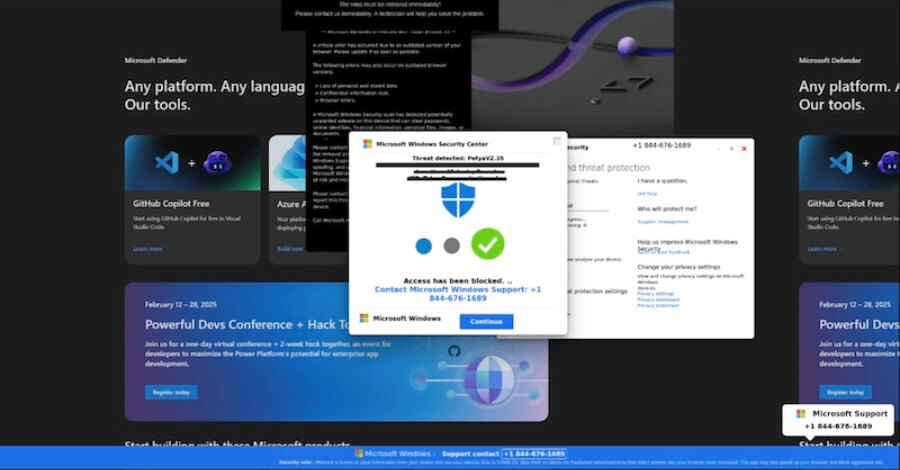Click 'Support contact' label in bottom bar
The height and width of the screenshot is (470, 900).
470,454
